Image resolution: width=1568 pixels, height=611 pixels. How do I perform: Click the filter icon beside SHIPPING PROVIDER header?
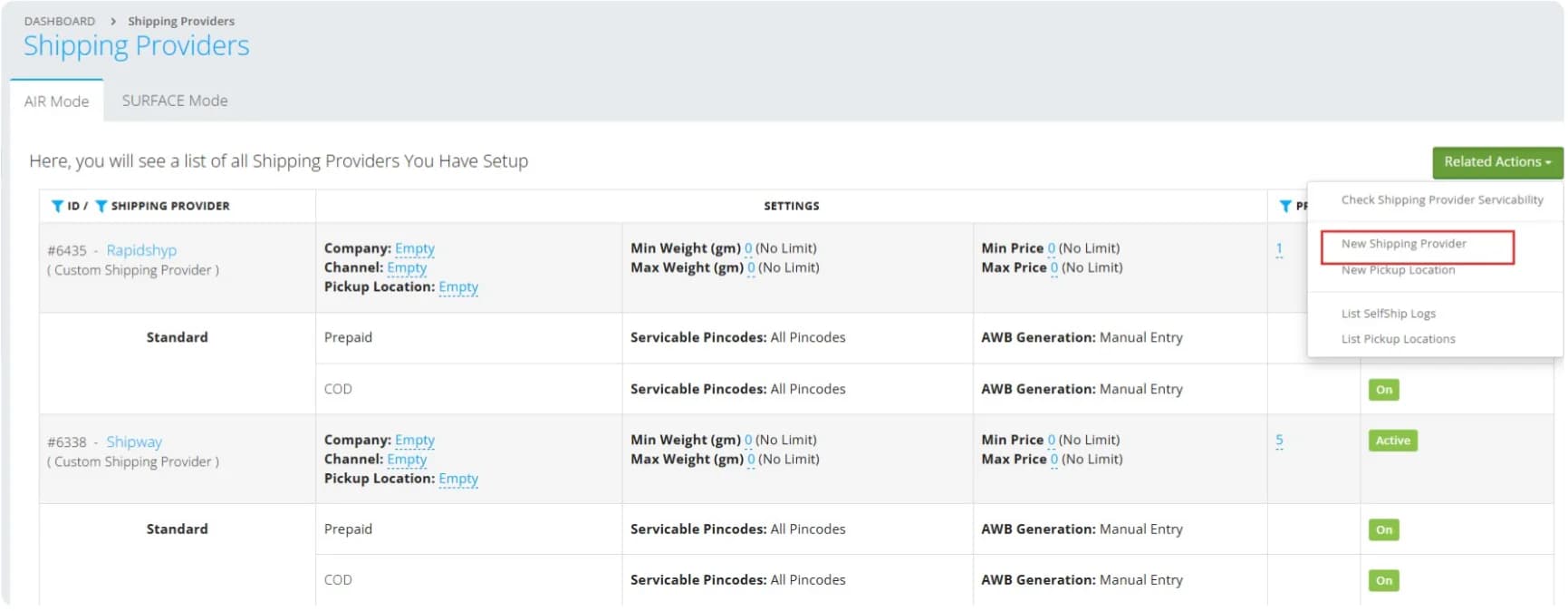click(x=101, y=206)
